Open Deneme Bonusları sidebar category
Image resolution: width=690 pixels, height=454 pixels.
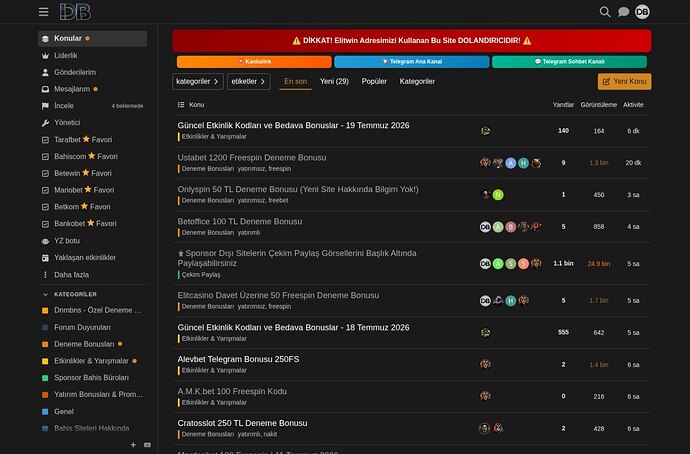pos(92,344)
